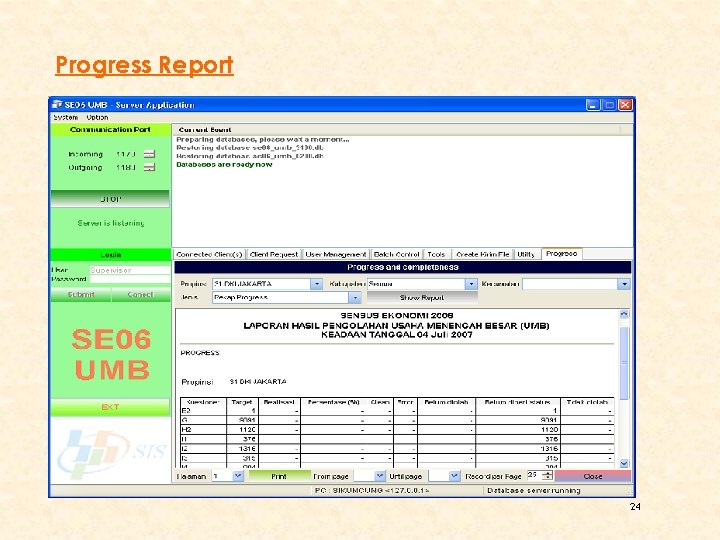The height and width of the screenshot is (540, 720).
Task: Click the Password input field
Action: 130,279
